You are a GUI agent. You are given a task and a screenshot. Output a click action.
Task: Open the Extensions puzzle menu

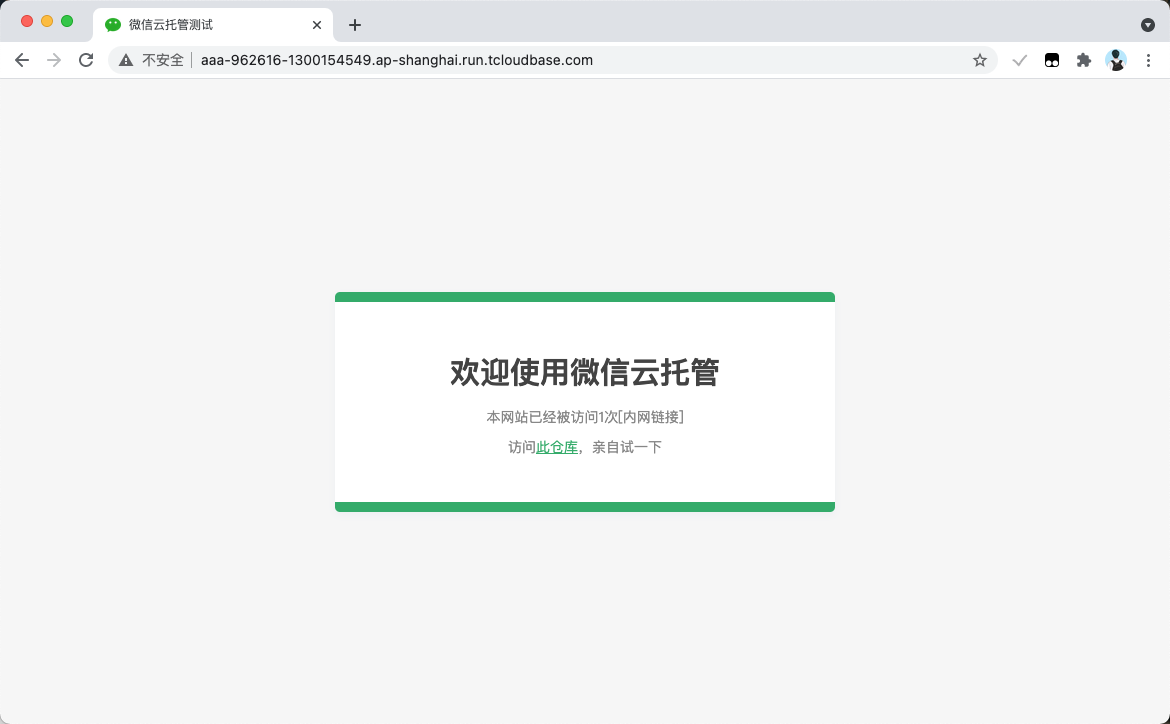coord(1083,60)
